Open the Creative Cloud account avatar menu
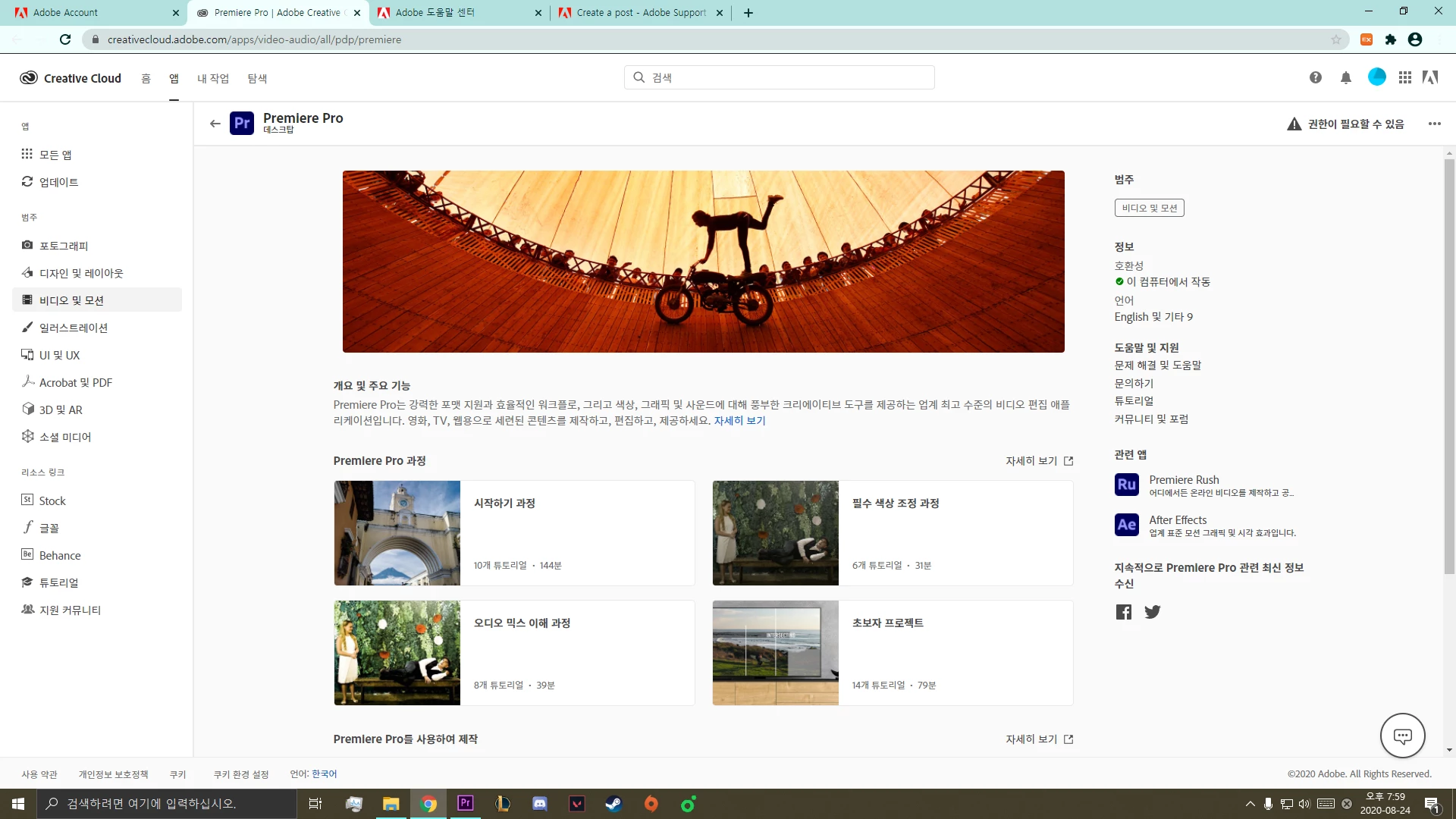This screenshot has height=819, width=1456. point(1376,77)
